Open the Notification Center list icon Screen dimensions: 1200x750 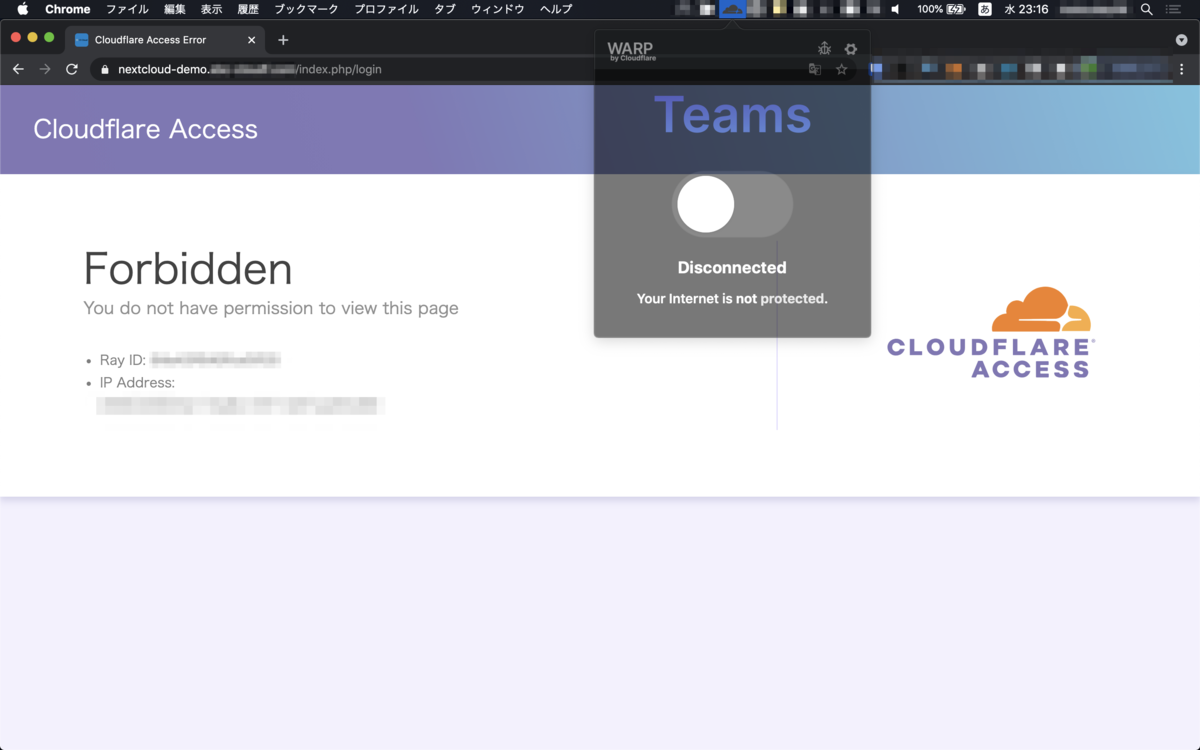coord(1173,9)
